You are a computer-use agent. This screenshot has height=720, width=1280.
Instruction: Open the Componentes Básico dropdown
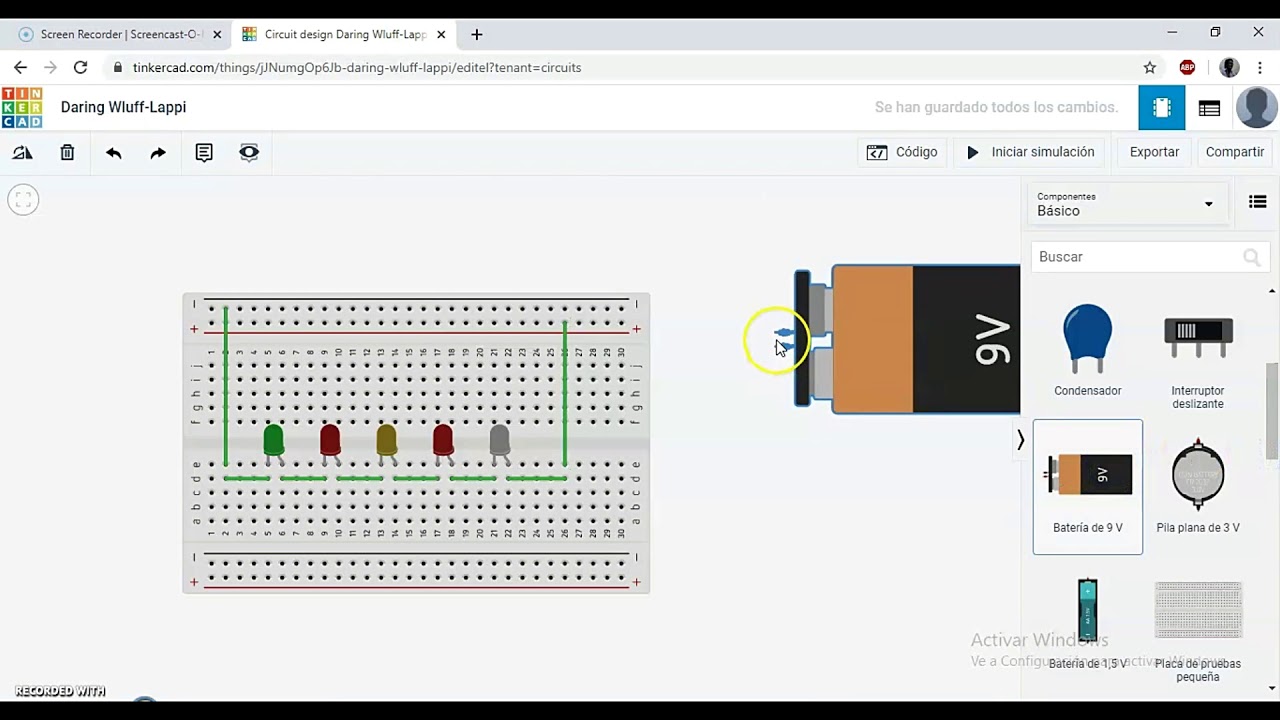pyautogui.click(x=1126, y=204)
